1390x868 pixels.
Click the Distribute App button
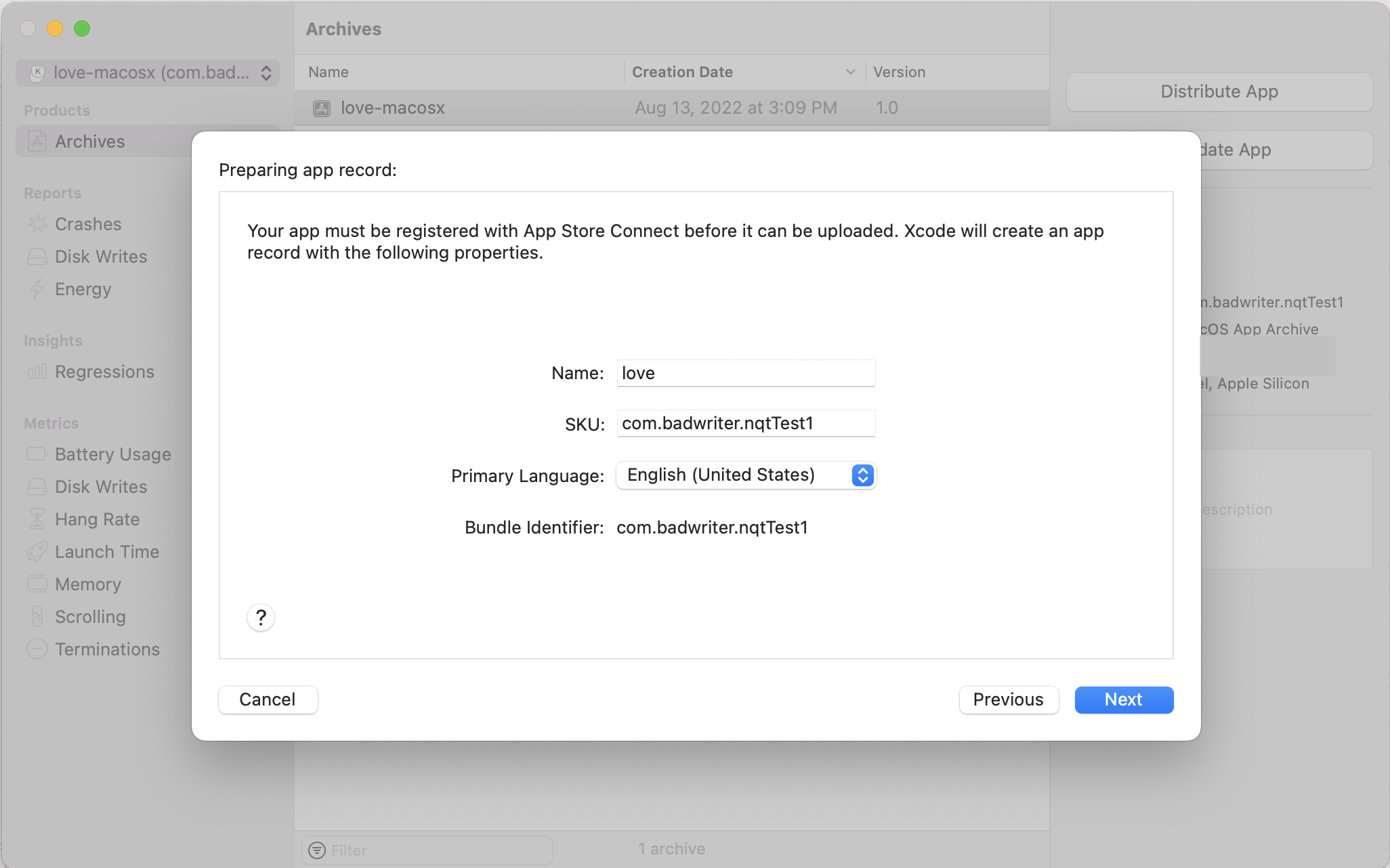[1219, 91]
